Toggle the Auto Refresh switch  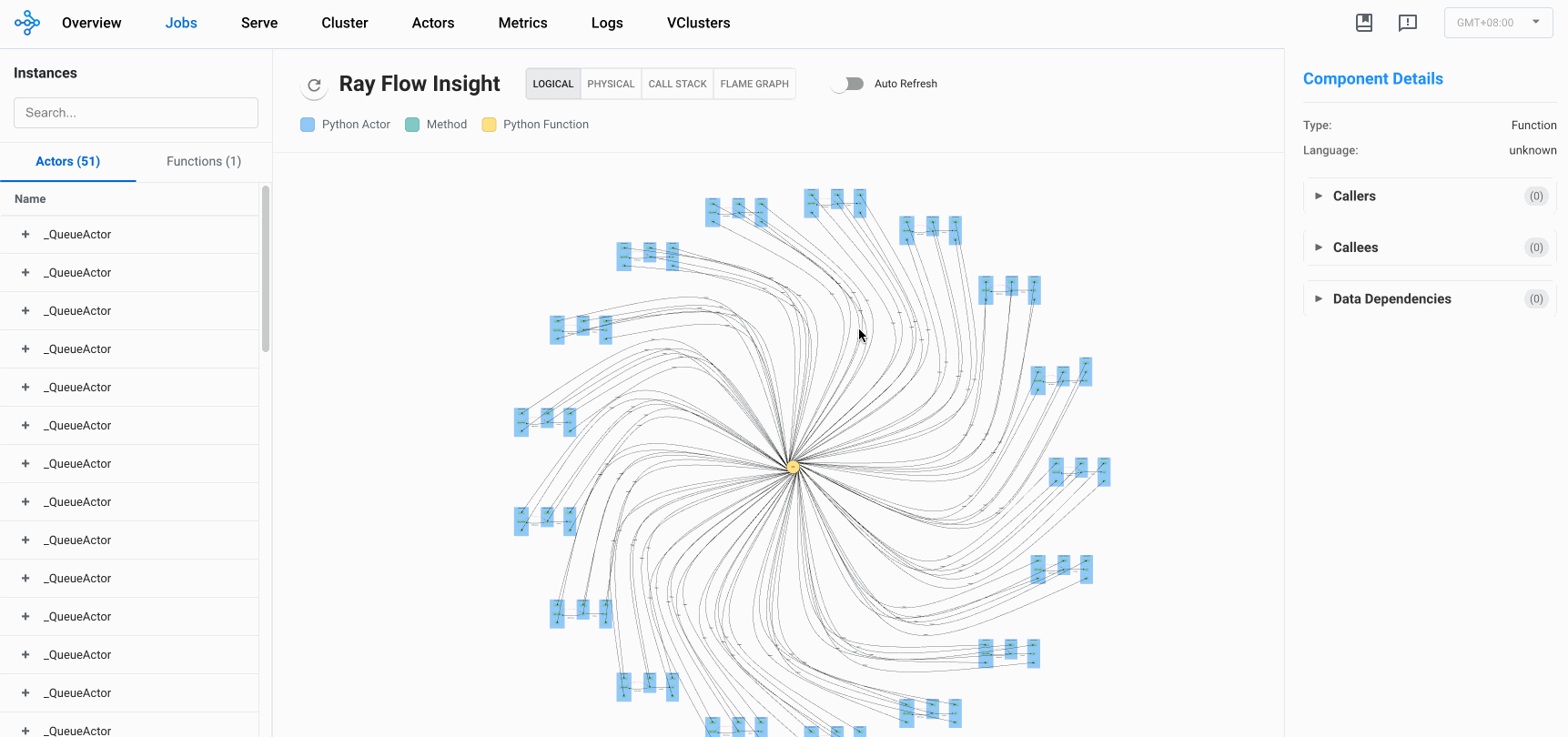(x=848, y=84)
